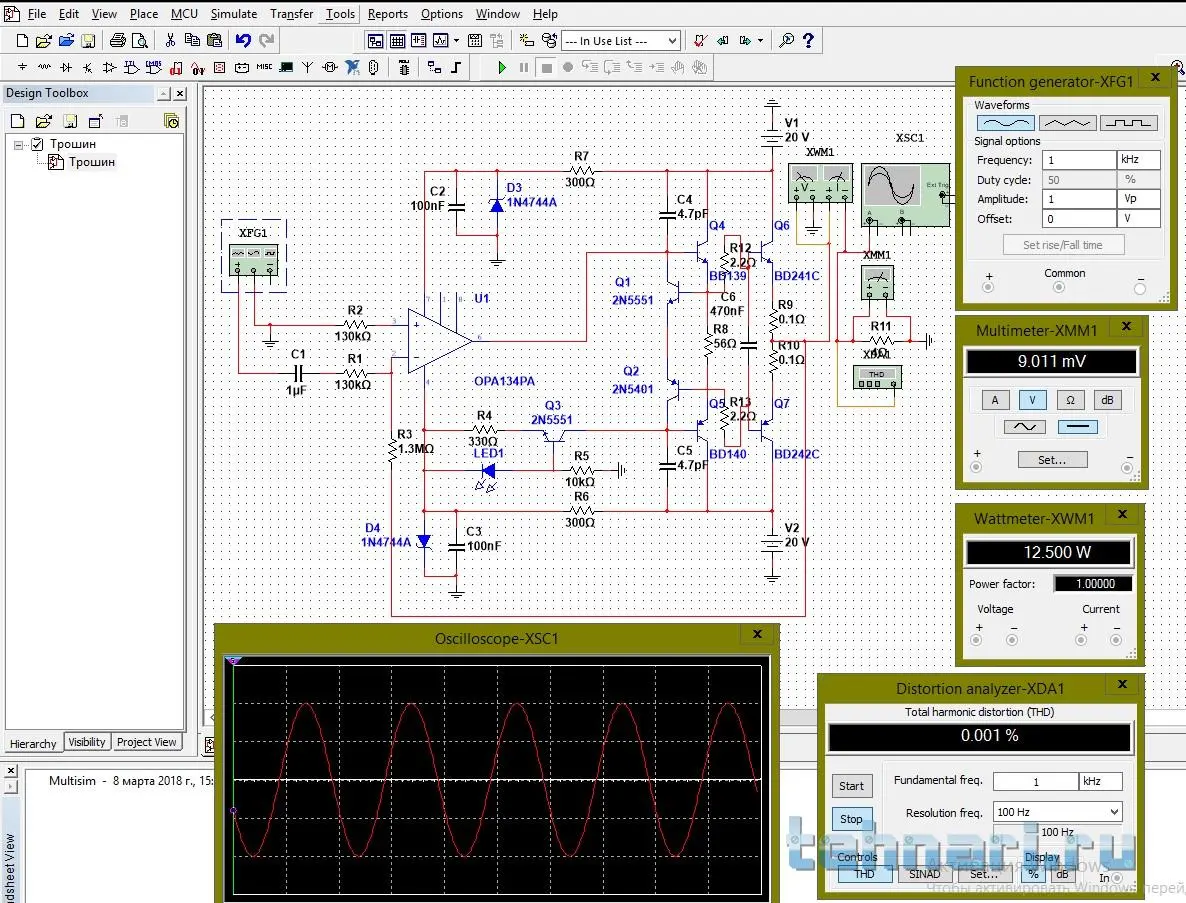Click the Print icon in the toolbar
Viewport: 1186px width, 903px height.
tap(117, 41)
